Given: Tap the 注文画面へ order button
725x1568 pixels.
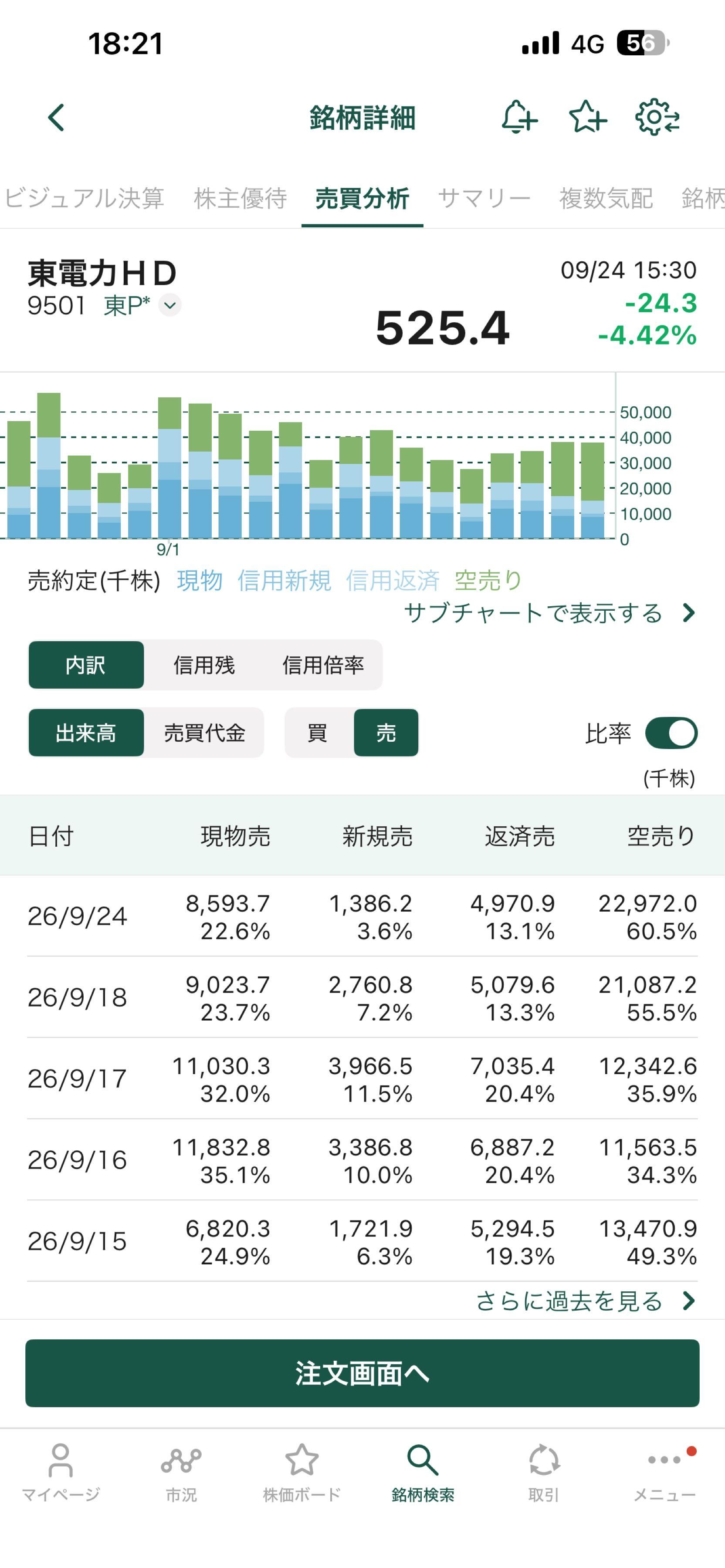Looking at the screenshot, I should coord(362,1373).
